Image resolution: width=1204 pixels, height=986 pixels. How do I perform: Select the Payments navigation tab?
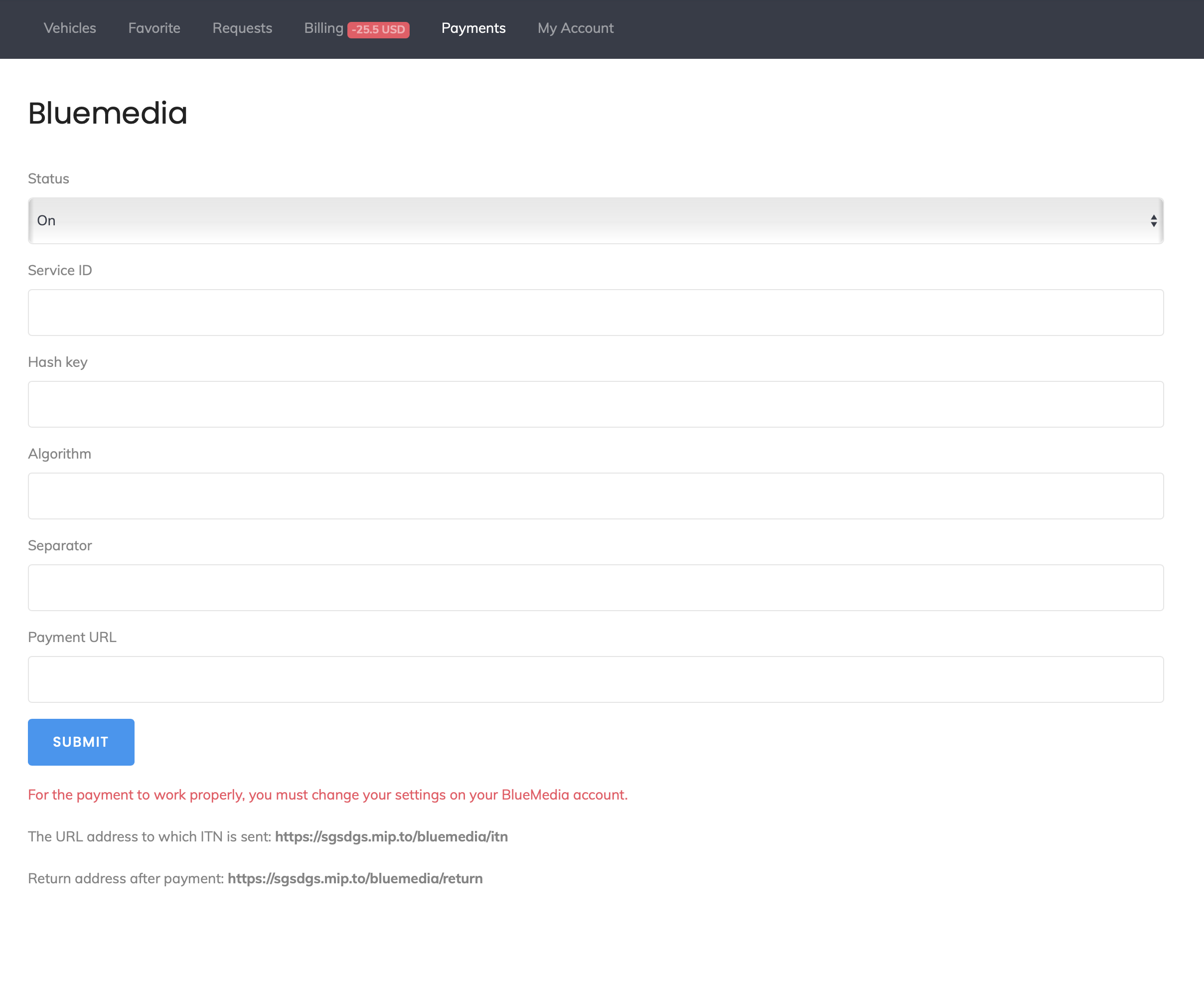473,28
